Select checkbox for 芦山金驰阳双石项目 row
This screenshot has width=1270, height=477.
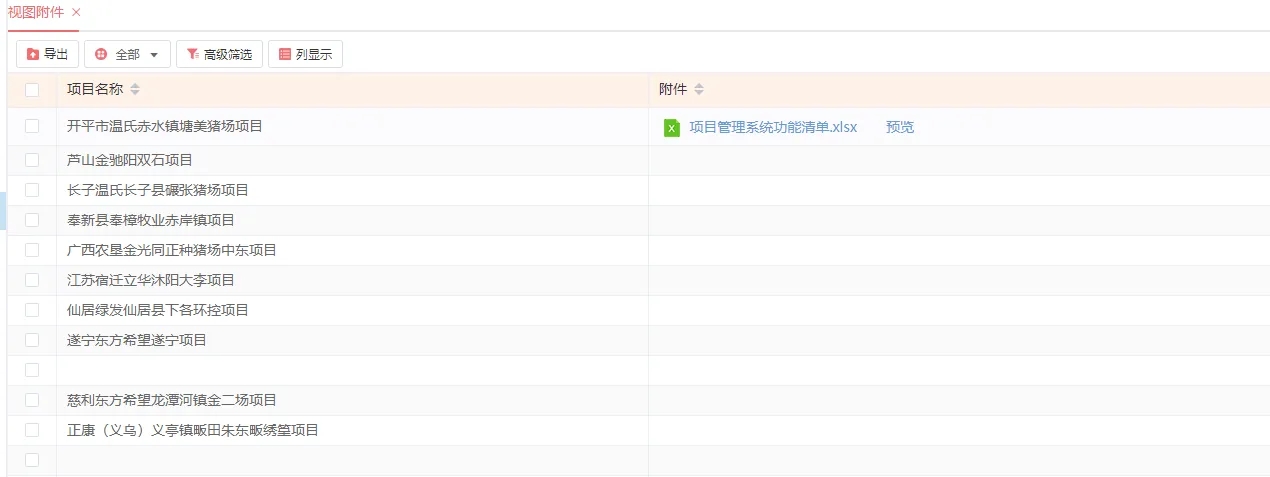(x=32, y=160)
